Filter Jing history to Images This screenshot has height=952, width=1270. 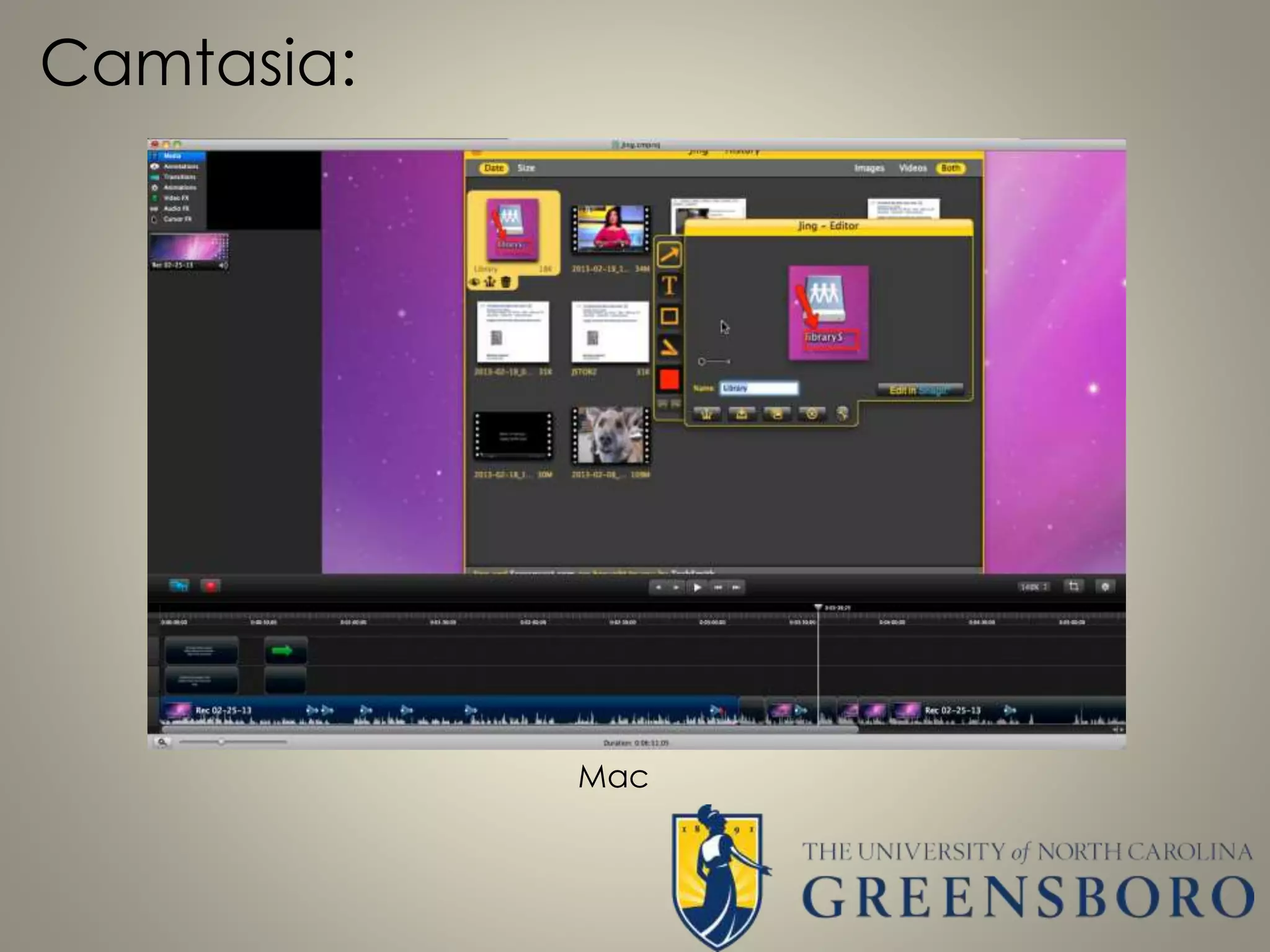tap(869, 168)
